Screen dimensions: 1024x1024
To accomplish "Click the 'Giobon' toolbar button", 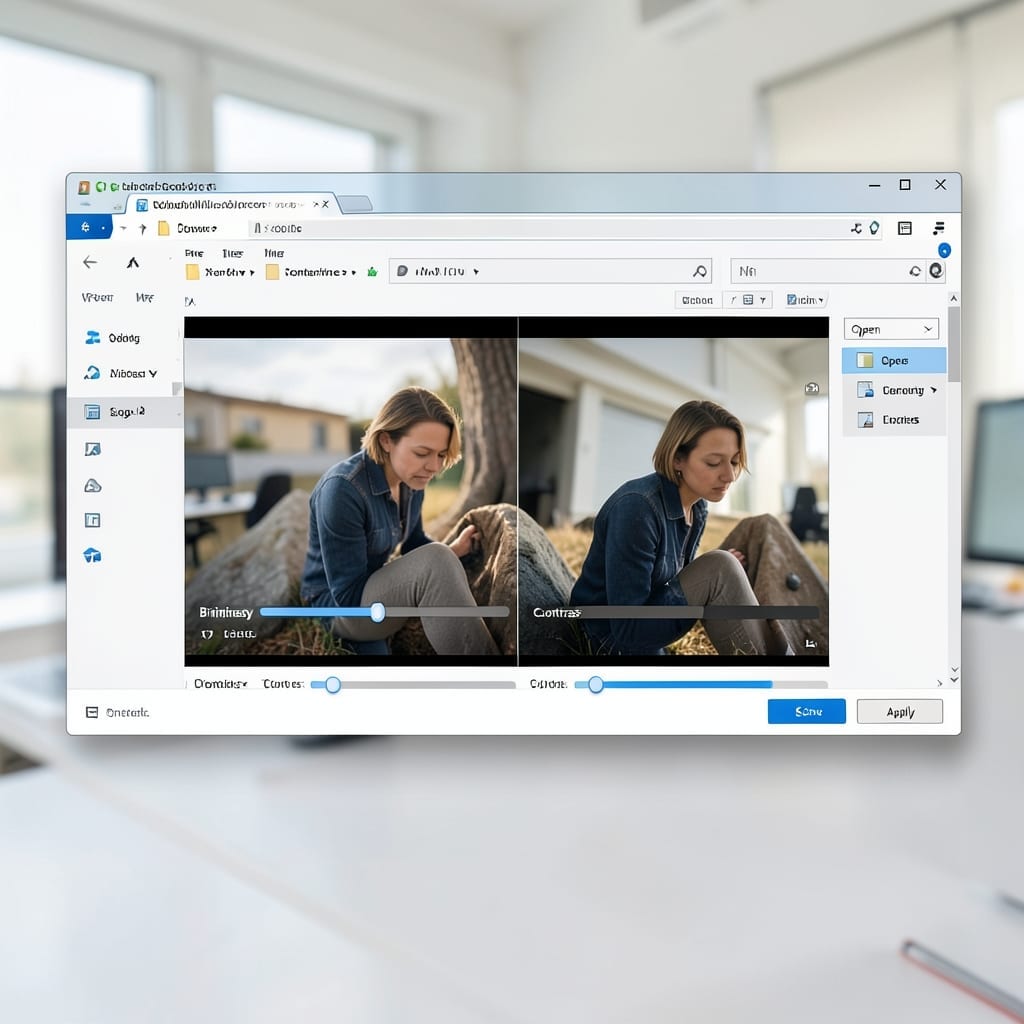I will 697,300.
